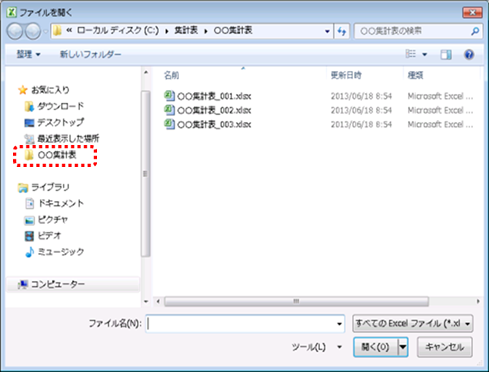Click Excel icon of ○○集計表_003.xlsx

[169, 124]
